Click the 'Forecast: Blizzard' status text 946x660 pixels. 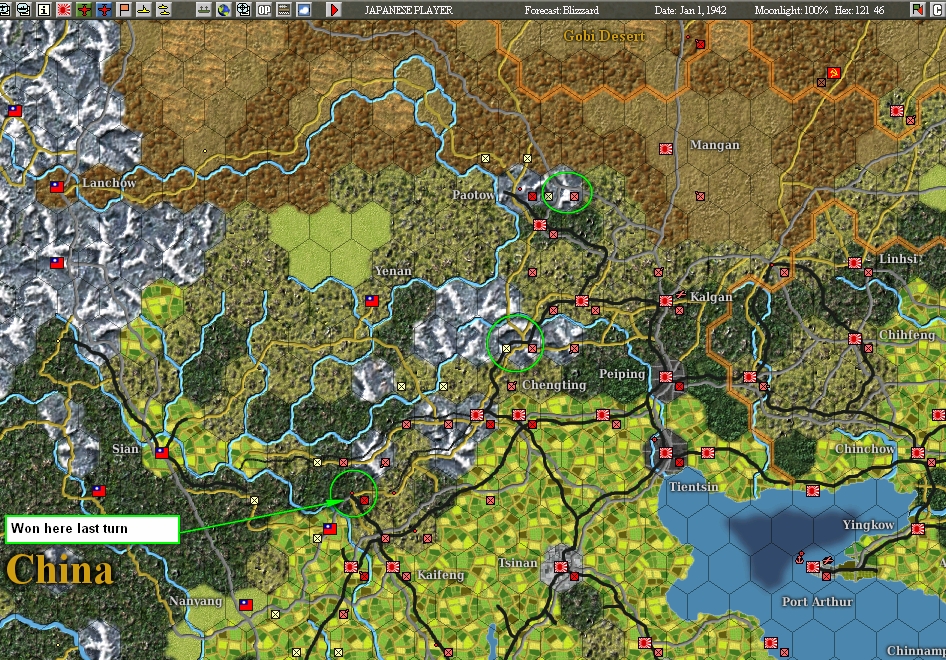[562, 10]
